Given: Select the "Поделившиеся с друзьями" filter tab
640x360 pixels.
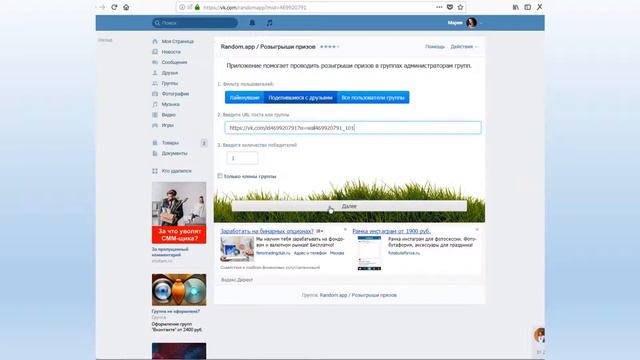Looking at the screenshot, I should pos(300,98).
